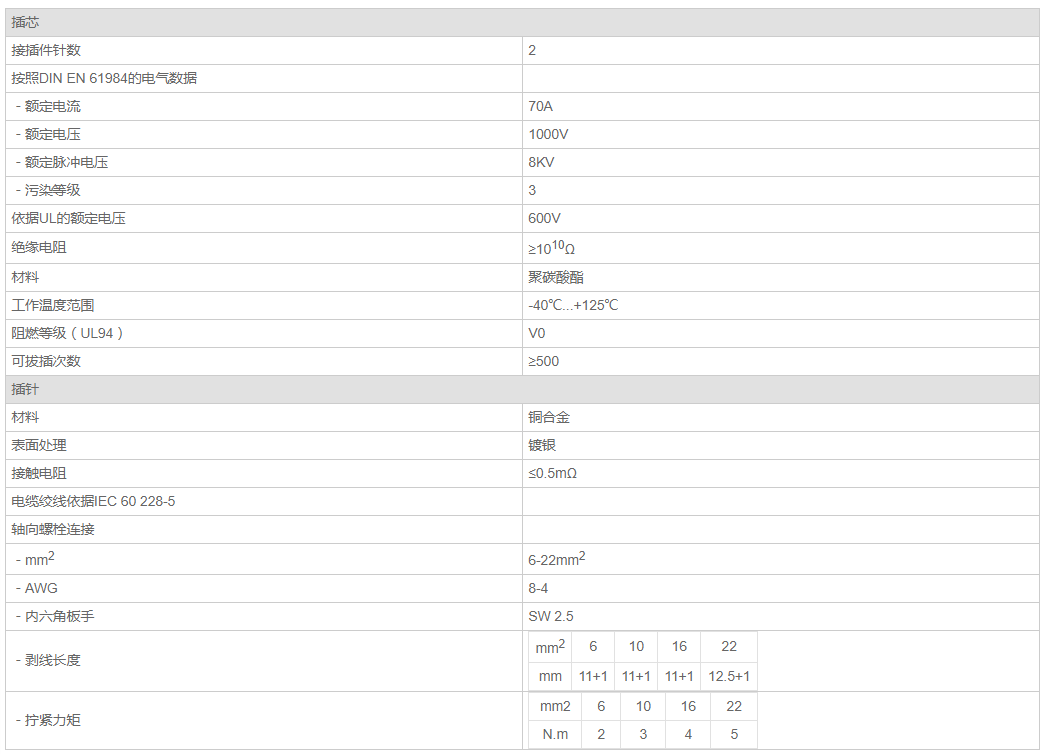Viewport: 1045px width, 754px height.
Task: Click the 8KV impulse voltage value
Action: click(541, 163)
